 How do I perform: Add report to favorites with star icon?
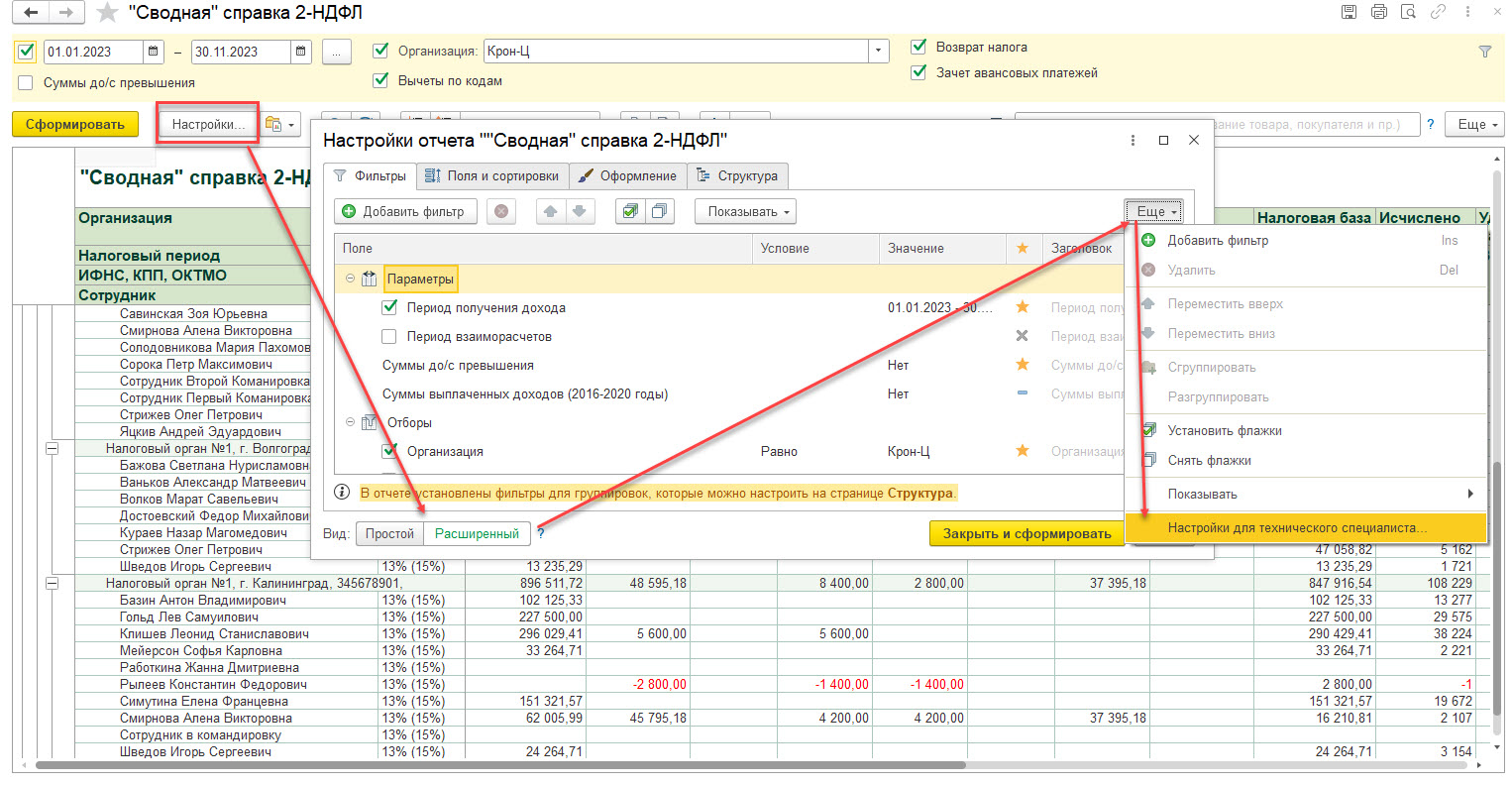(x=107, y=13)
